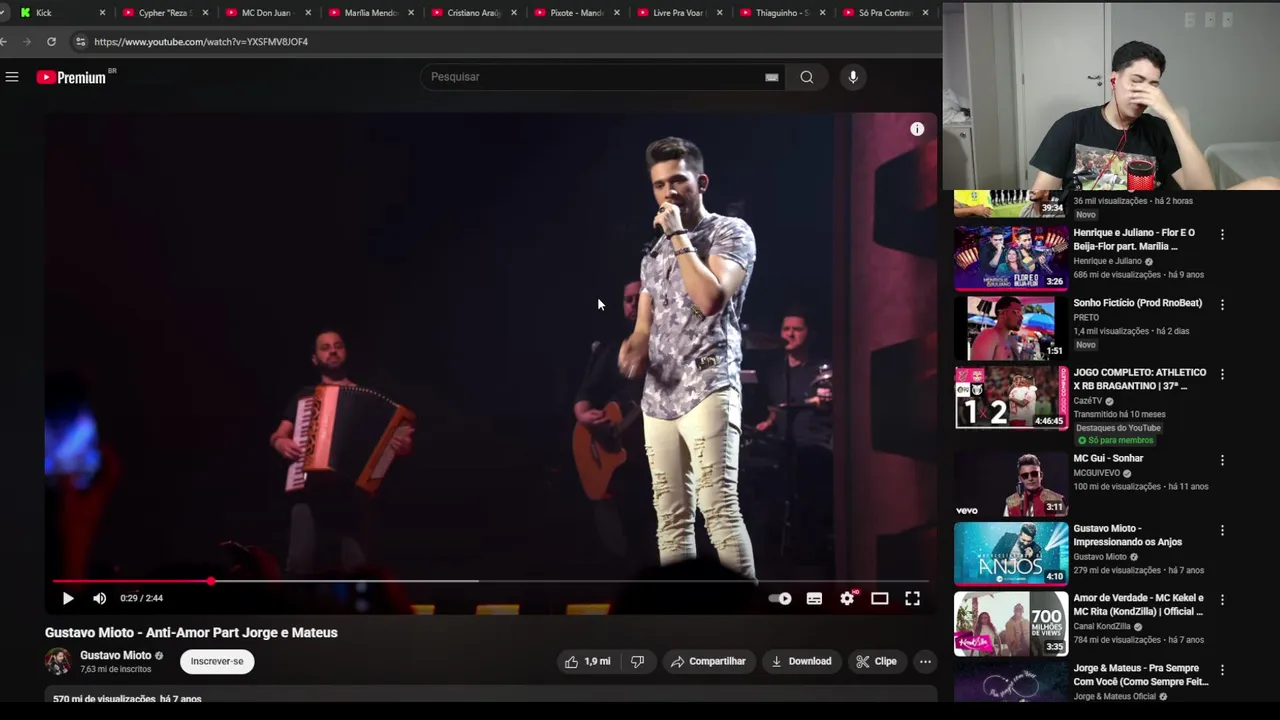Enter fullscreen mode
The height and width of the screenshot is (720, 1280).
913,598
